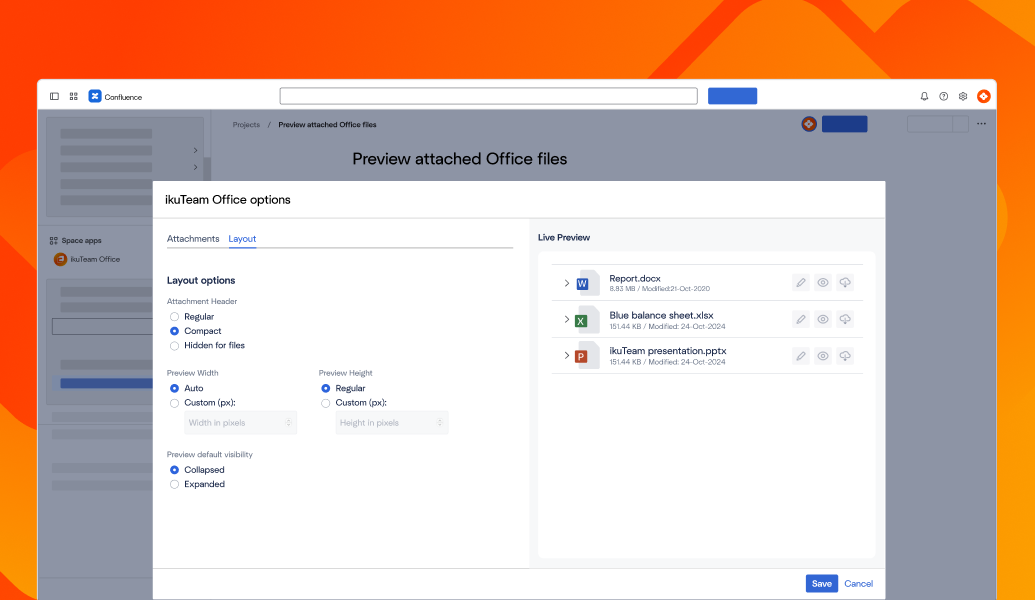Image resolution: width=1035 pixels, height=600 pixels.
Task: Click the Confluence logo in the navbar
Action: click(x=95, y=96)
